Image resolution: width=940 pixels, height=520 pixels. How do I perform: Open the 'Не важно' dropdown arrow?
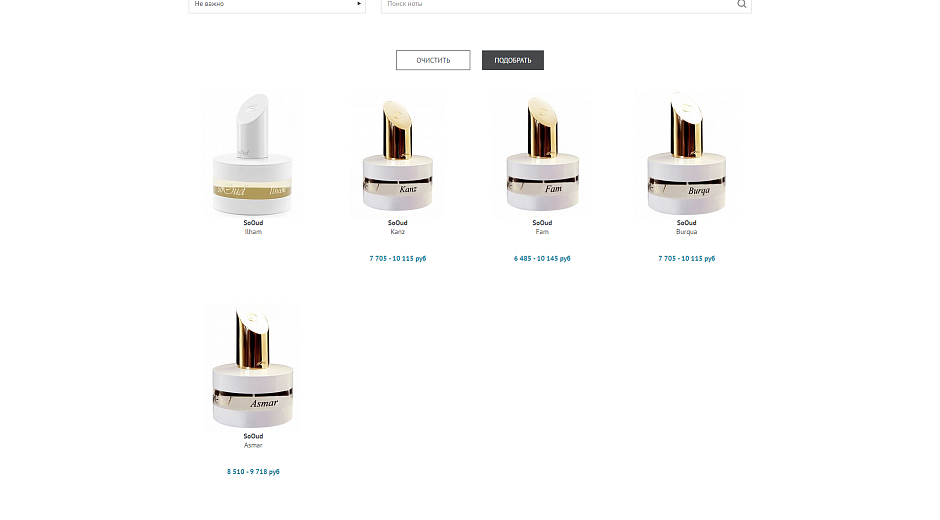(359, 4)
